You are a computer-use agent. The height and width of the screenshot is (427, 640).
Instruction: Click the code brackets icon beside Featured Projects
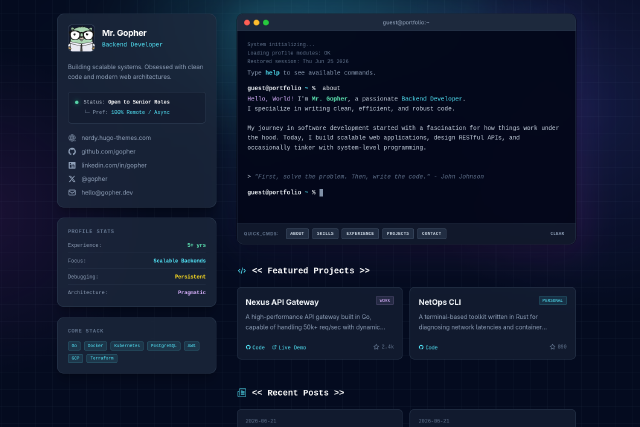tap(242, 271)
